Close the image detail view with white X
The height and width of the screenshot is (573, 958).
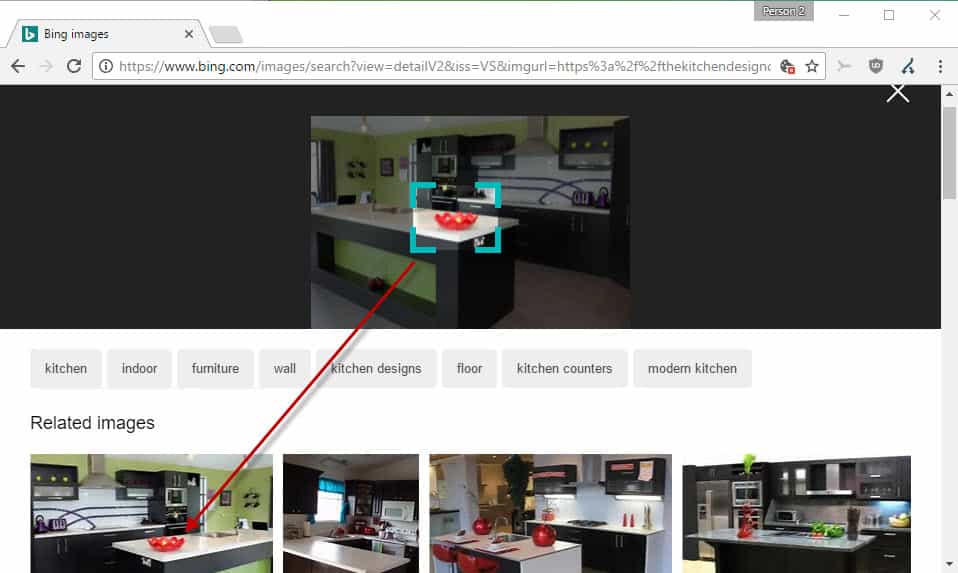pos(898,93)
